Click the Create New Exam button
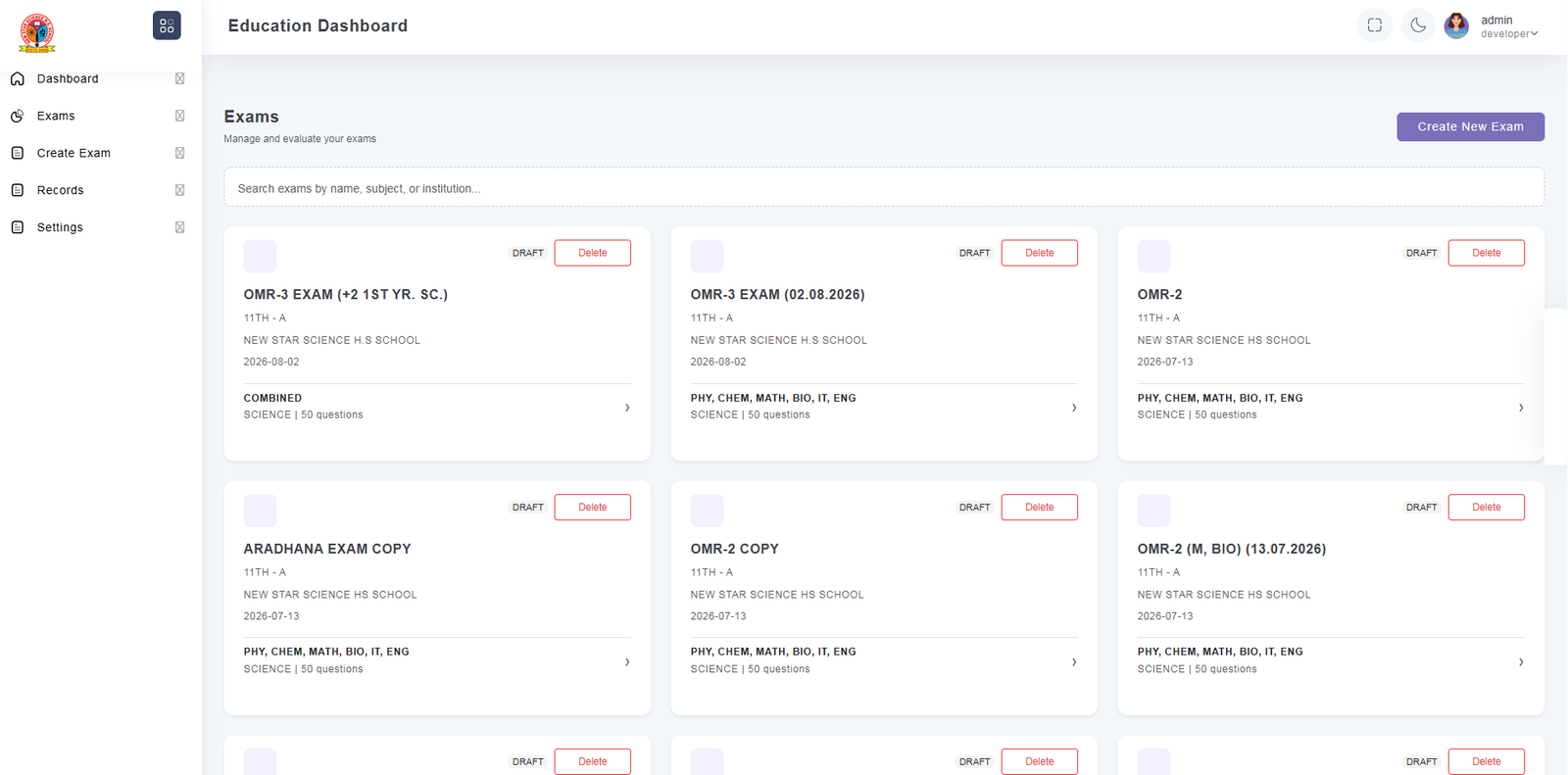The width and height of the screenshot is (1568, 775). click(x=1470, y=126)
